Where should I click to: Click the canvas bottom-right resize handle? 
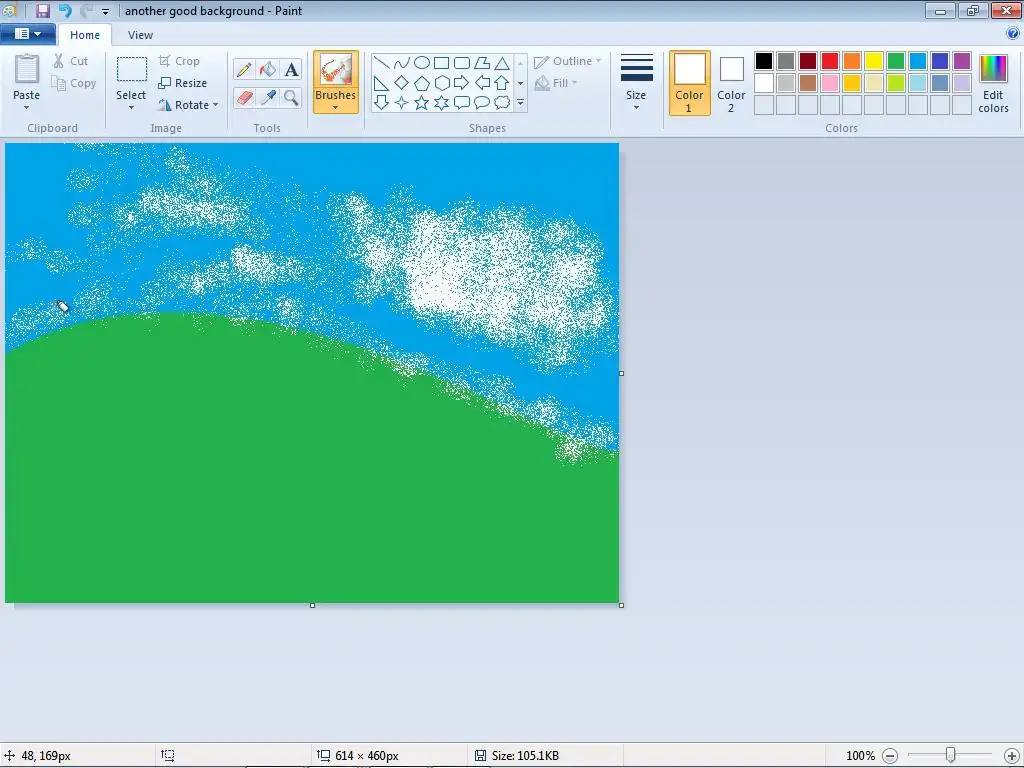[x=621, y=605]
